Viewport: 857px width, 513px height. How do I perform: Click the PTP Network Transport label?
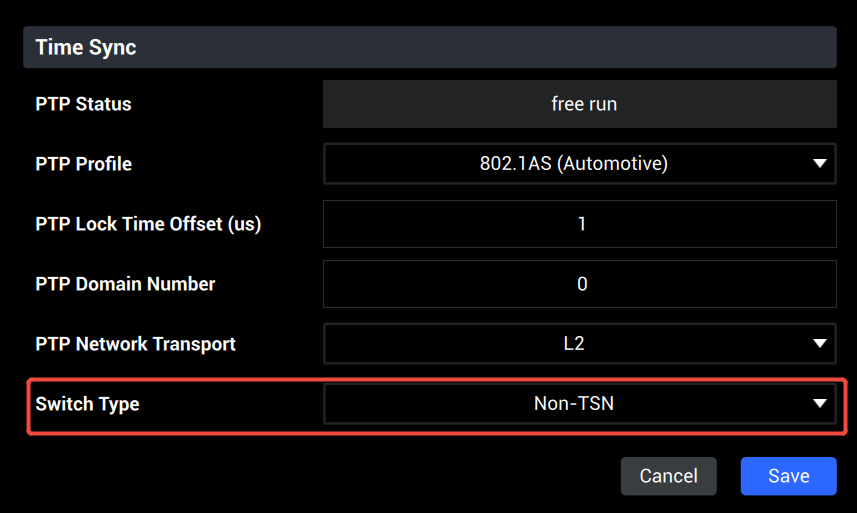click(x=136, y=344)
